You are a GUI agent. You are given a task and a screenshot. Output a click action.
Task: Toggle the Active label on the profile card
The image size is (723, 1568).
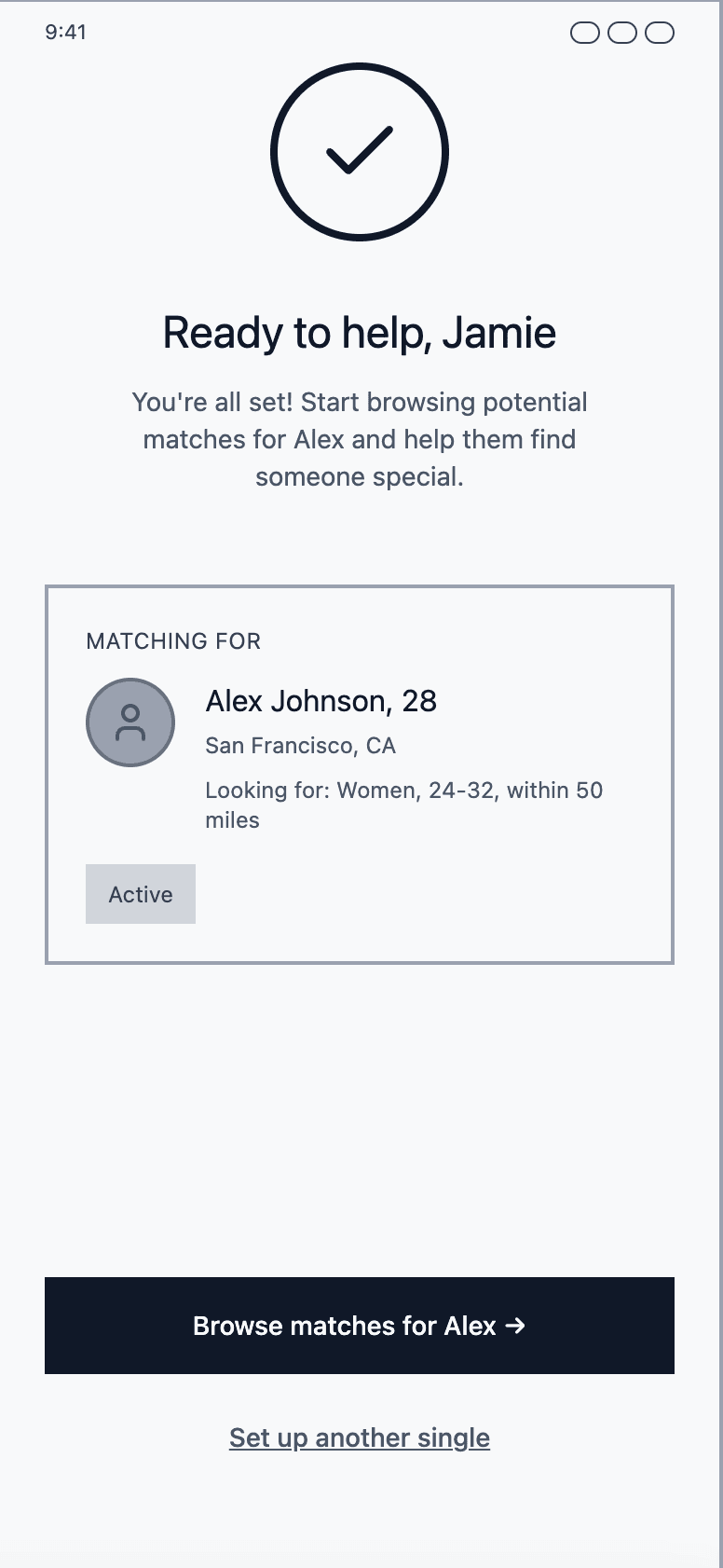point(140,893)
